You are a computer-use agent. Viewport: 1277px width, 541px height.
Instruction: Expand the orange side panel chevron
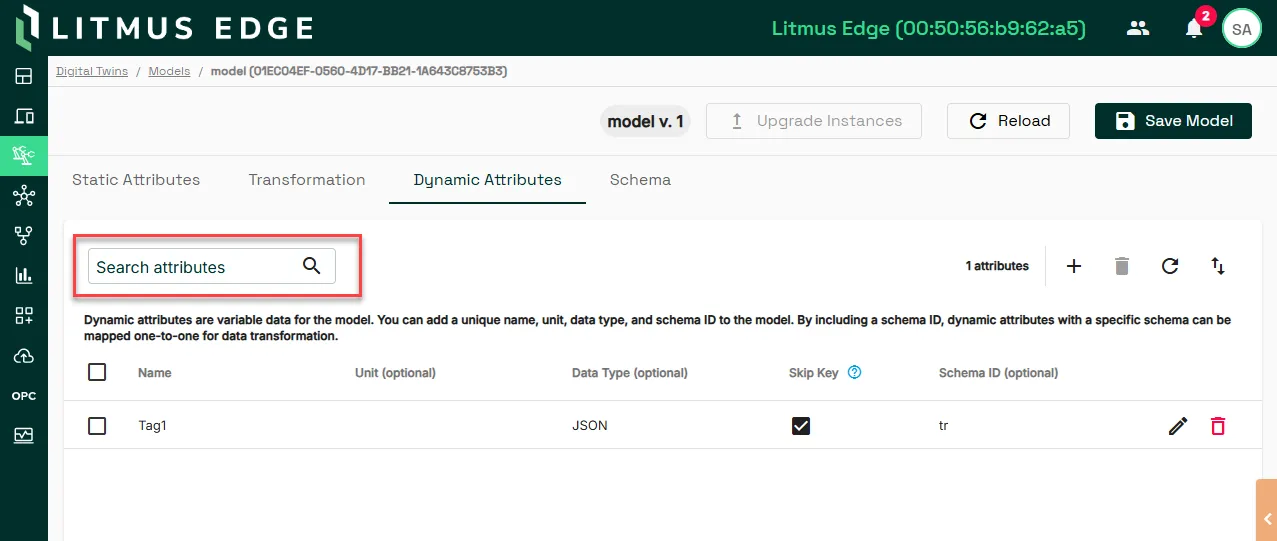1267,518
